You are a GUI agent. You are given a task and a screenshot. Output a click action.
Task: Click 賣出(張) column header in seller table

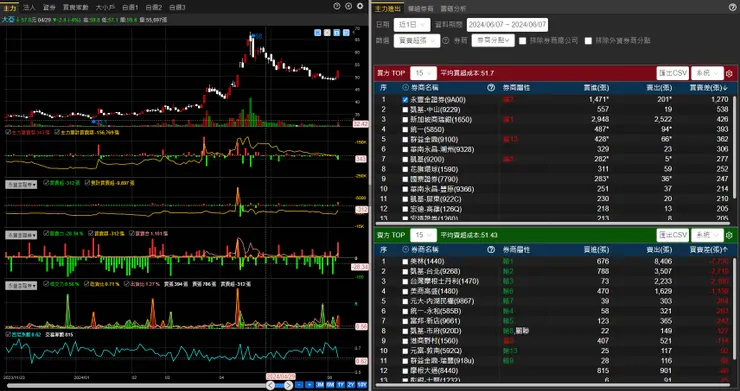tap(659, 249)
